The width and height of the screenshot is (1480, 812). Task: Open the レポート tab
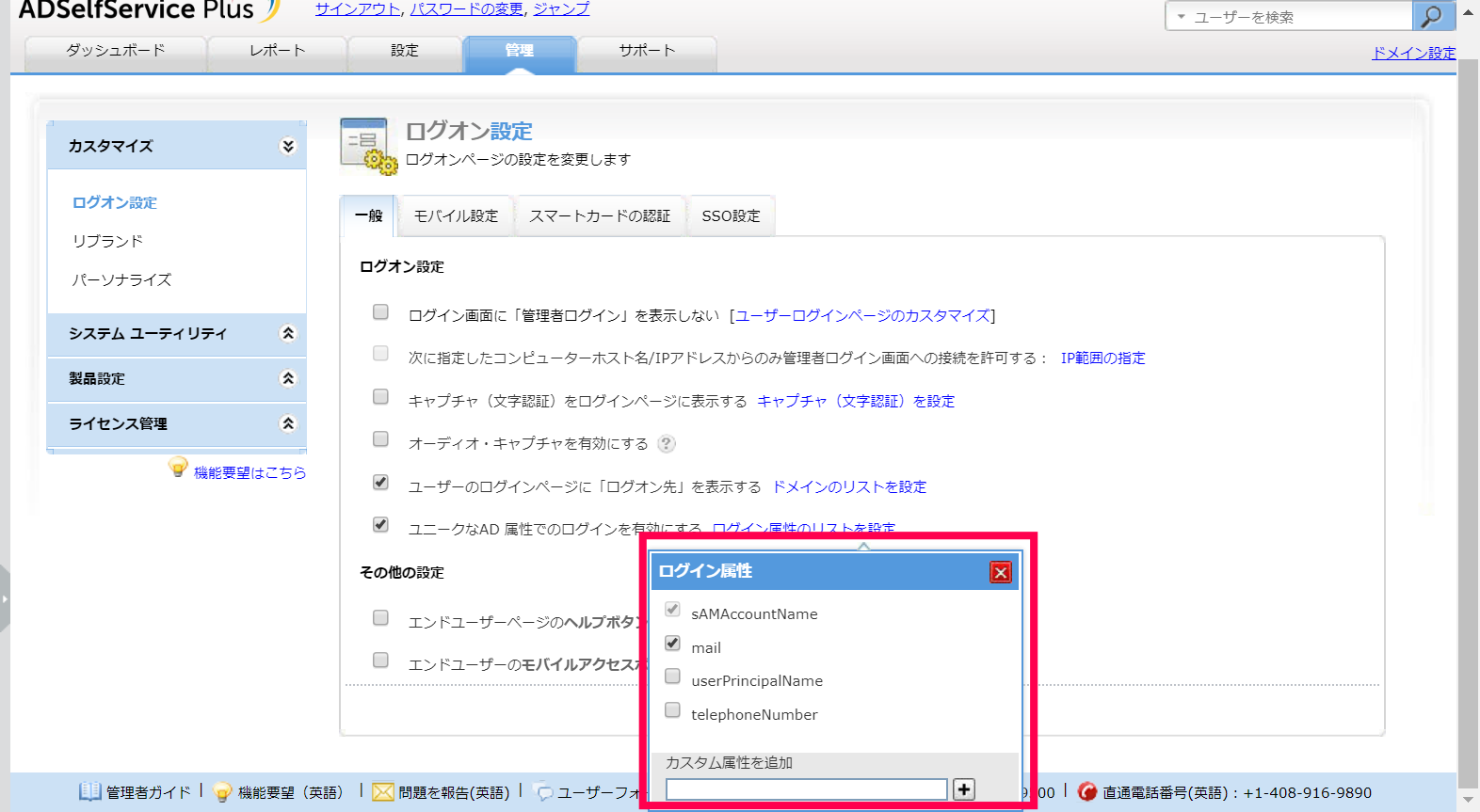point(278,52)
